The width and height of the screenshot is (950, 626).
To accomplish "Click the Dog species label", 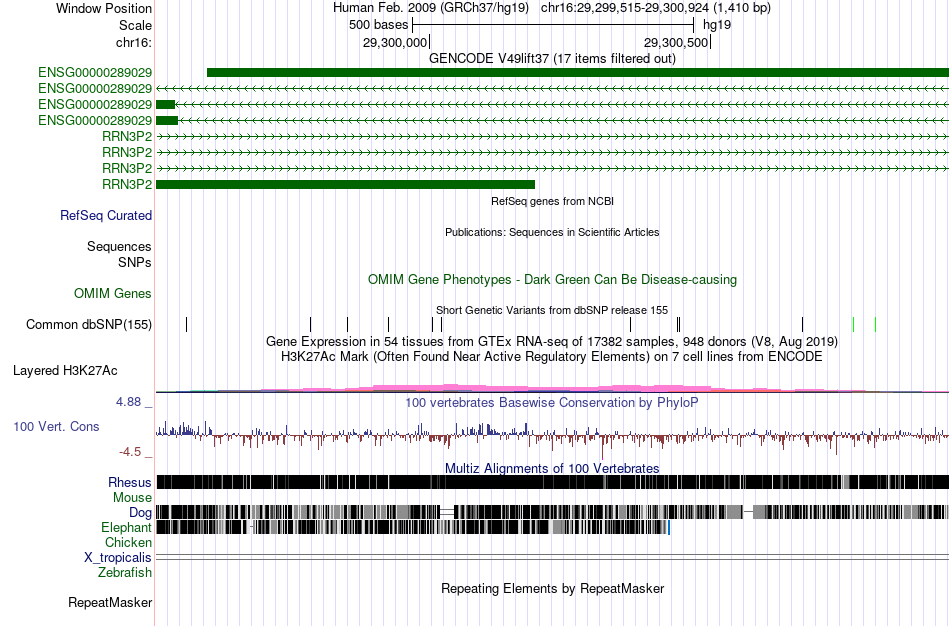I will 140,513.
